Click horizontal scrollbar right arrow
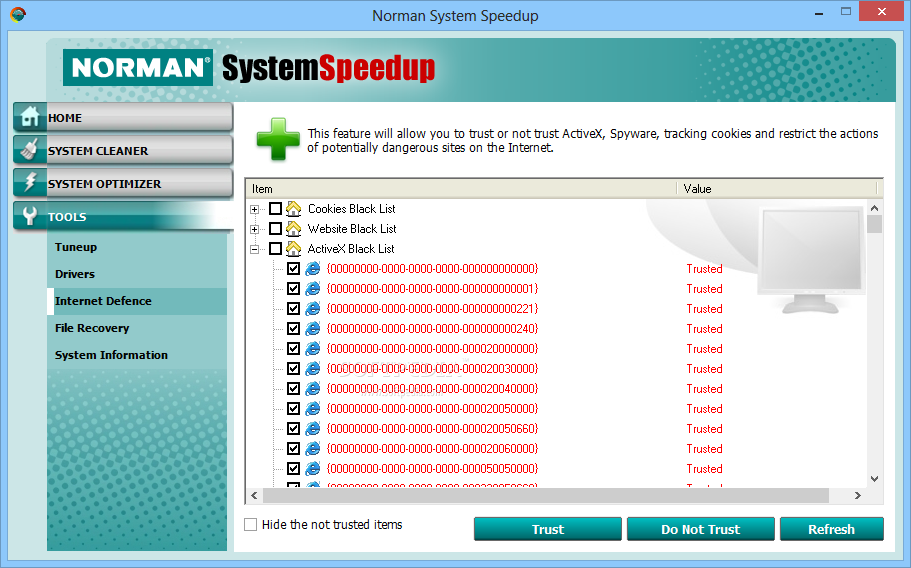The height and width of the screenshot is (568, 911). click(858, 495)
